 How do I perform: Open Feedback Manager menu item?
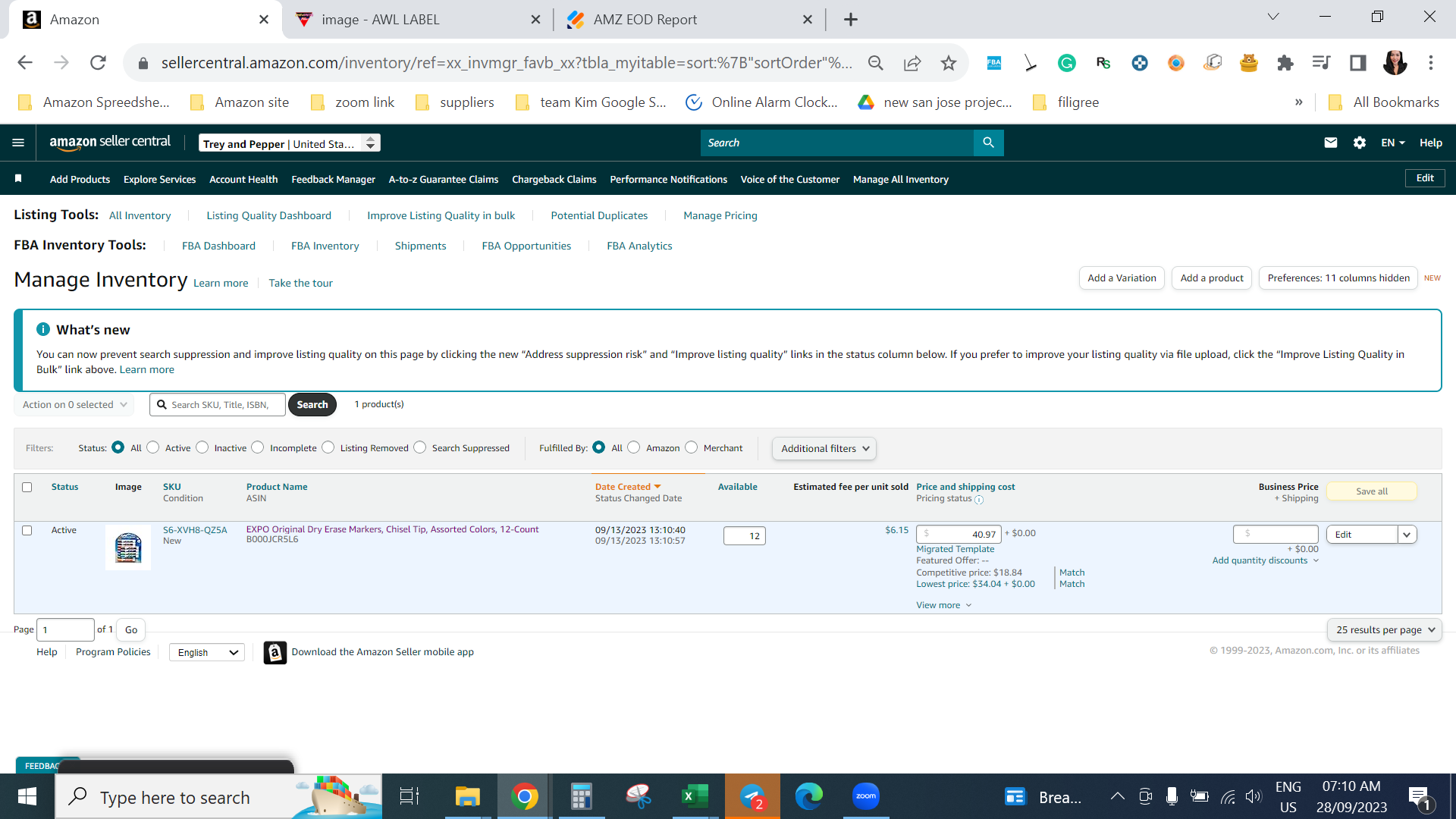coord(333,180)
